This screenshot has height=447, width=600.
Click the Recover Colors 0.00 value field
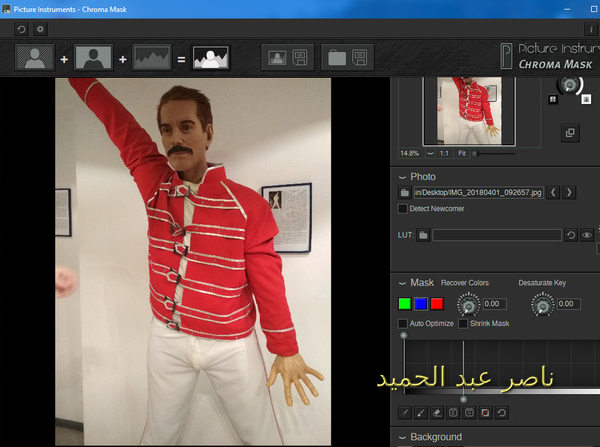click(494, 304)
